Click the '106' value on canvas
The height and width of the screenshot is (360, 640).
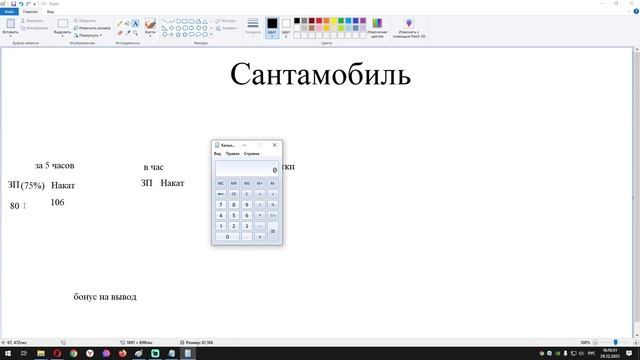click(x=58, y=202)
